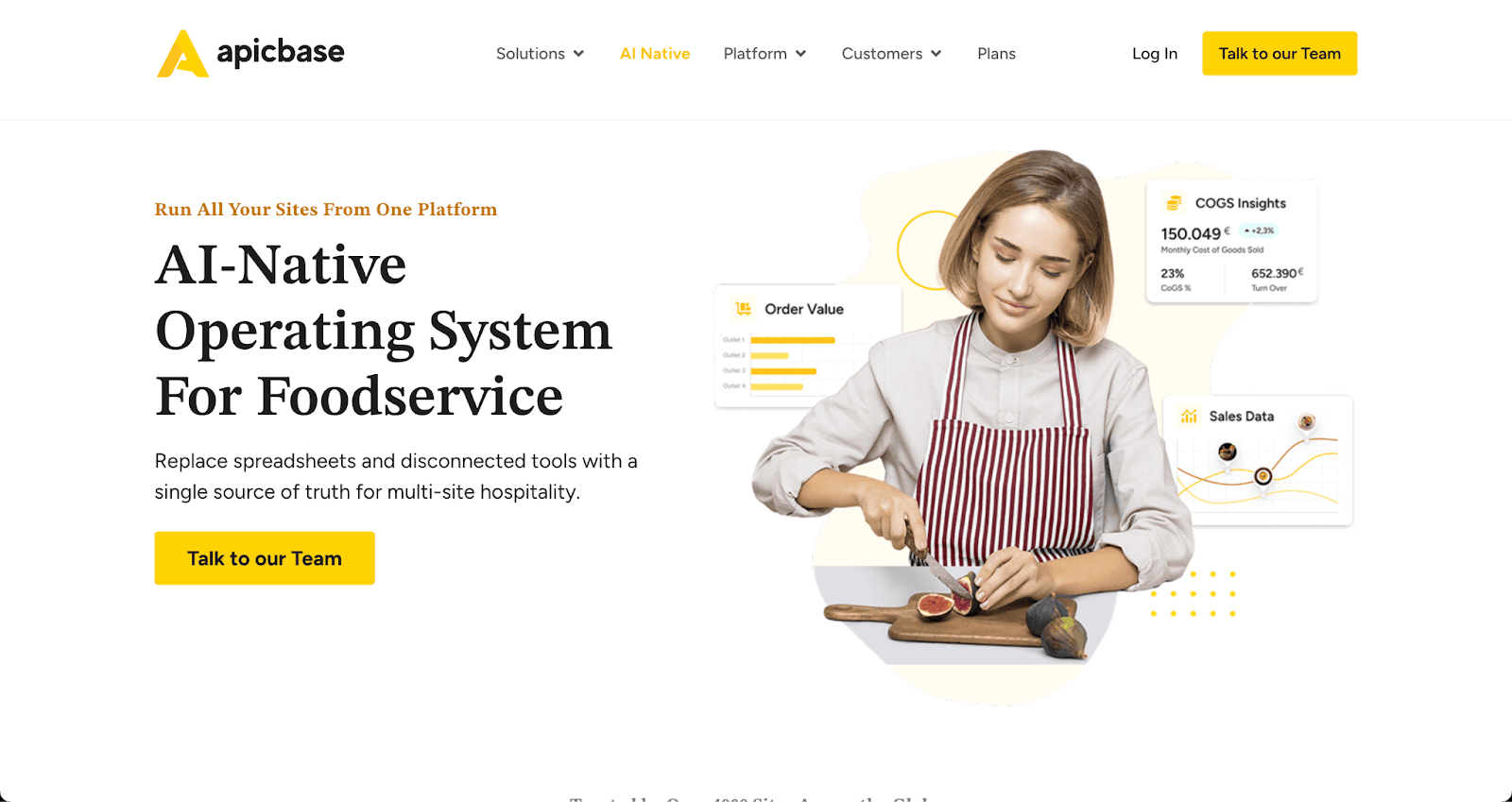Click the COGS Insights coins icon
This screenshot has height=802, width=1512.
coord(1174,203)
